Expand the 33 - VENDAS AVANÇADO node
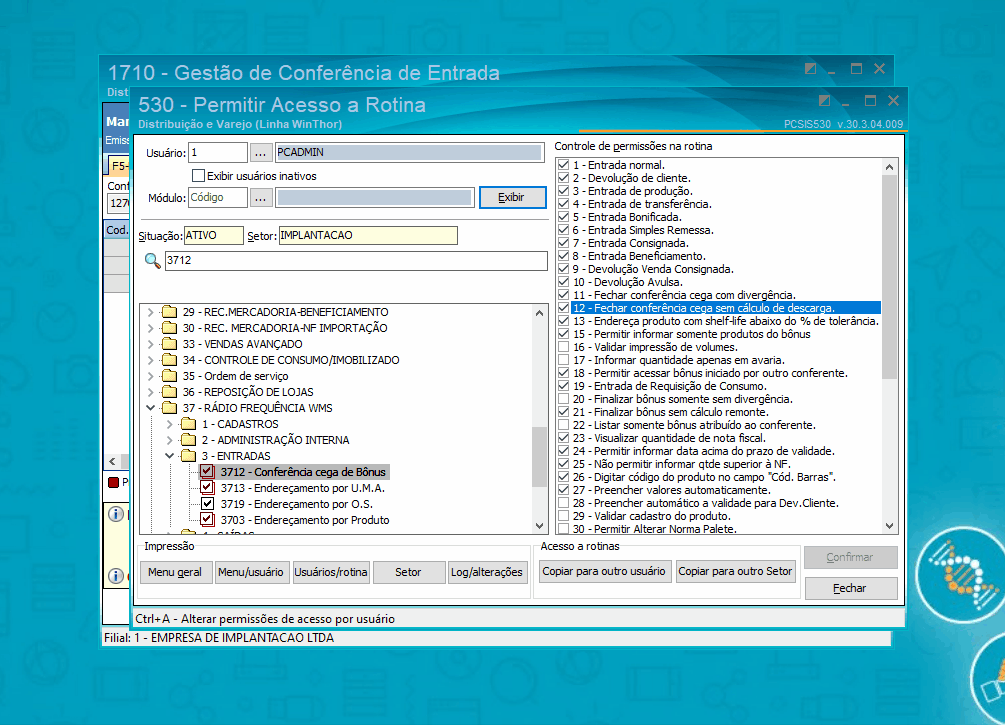The width and height of the screenshot is (1005, 725). [151, 344]
